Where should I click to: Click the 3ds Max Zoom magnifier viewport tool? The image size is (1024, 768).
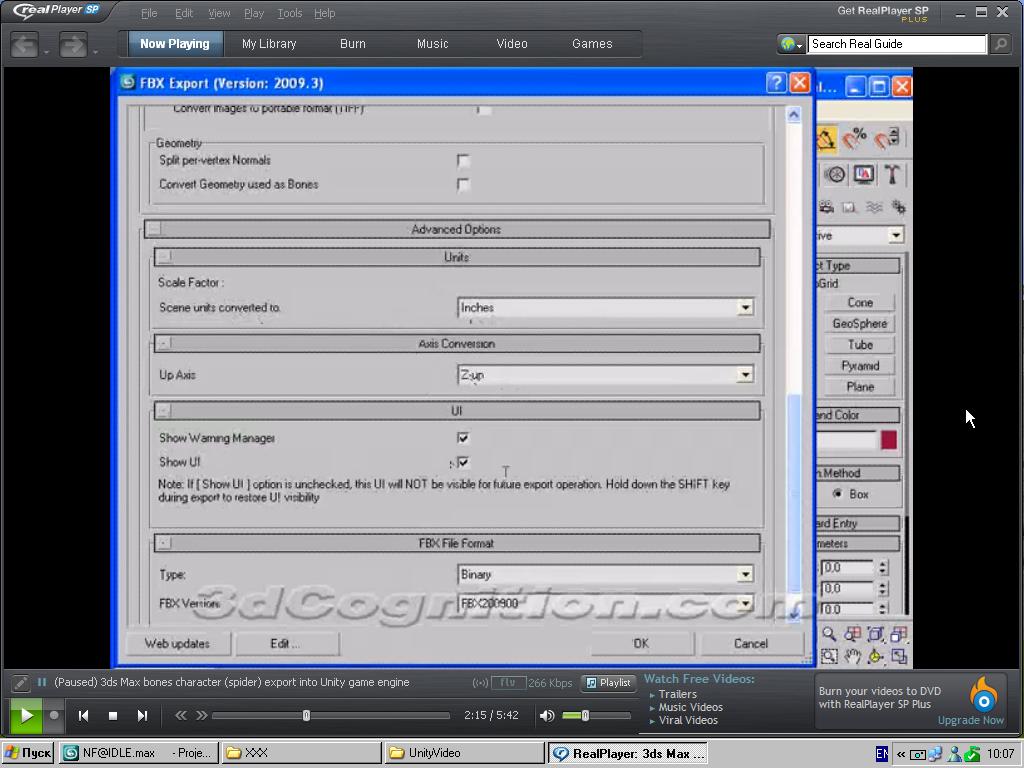pos(829,634)
